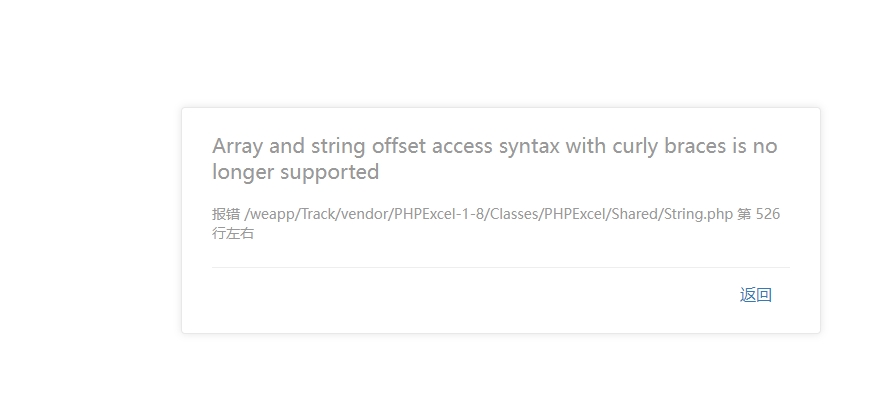
Task: Click 'String.php' in the file path
Action: pyautogui.click(x=698, y=214)
